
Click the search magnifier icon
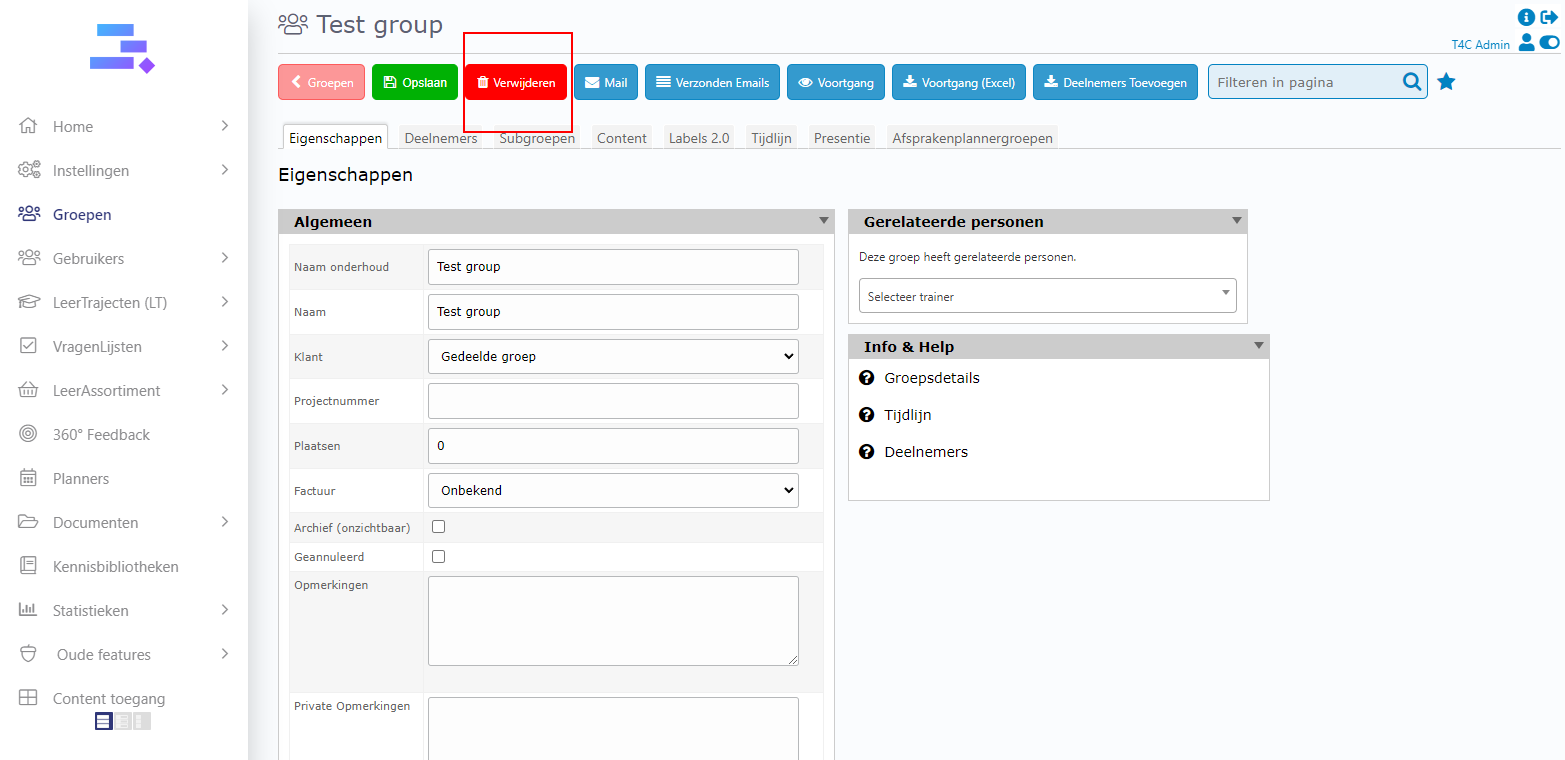1411,82
